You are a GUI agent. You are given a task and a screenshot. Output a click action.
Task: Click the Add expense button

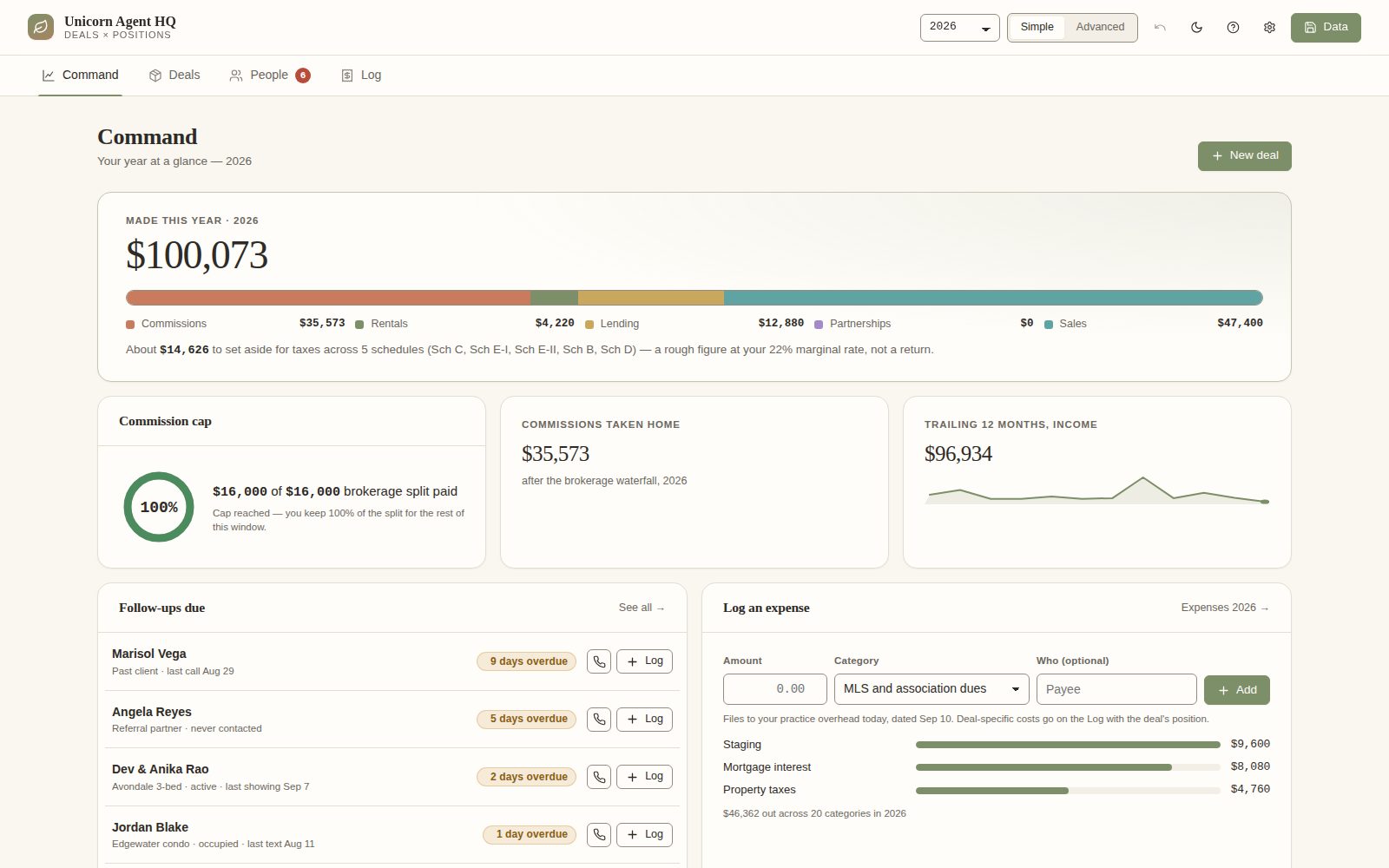pos(1237,690)
